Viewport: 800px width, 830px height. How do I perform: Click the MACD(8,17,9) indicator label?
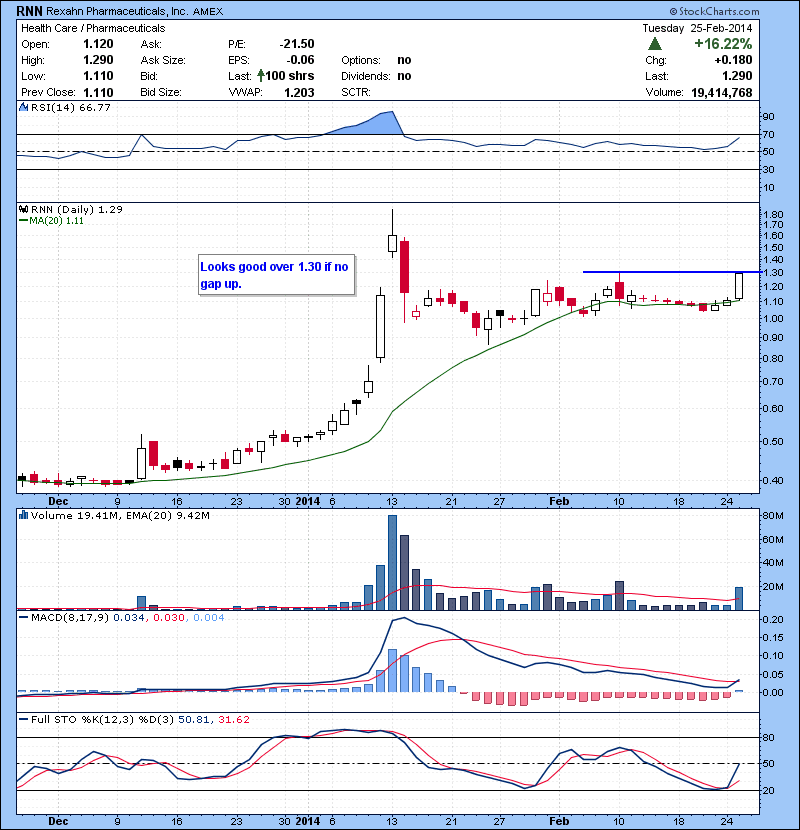pos(69,618)
